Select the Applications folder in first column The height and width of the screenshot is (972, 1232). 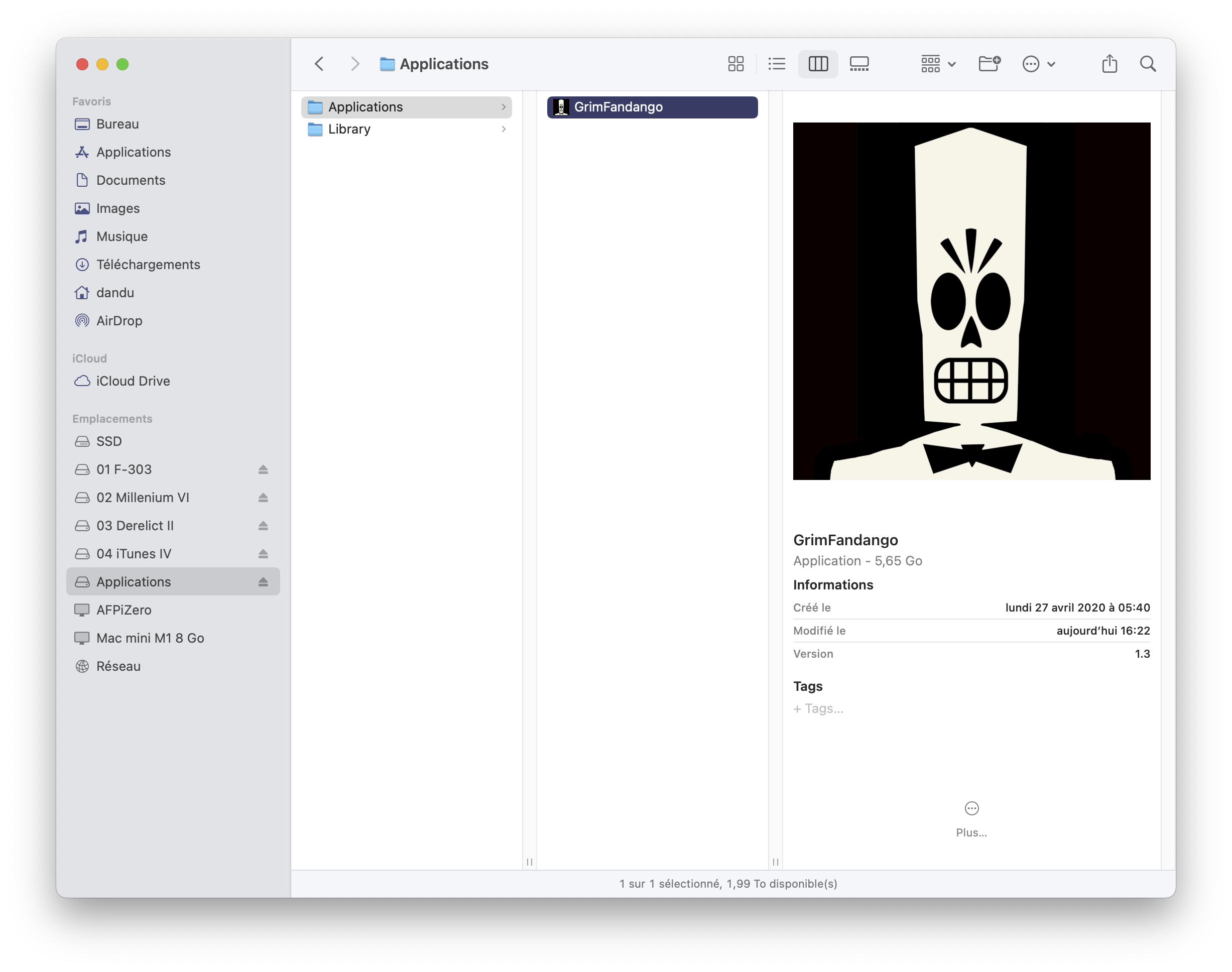(406, 107)
